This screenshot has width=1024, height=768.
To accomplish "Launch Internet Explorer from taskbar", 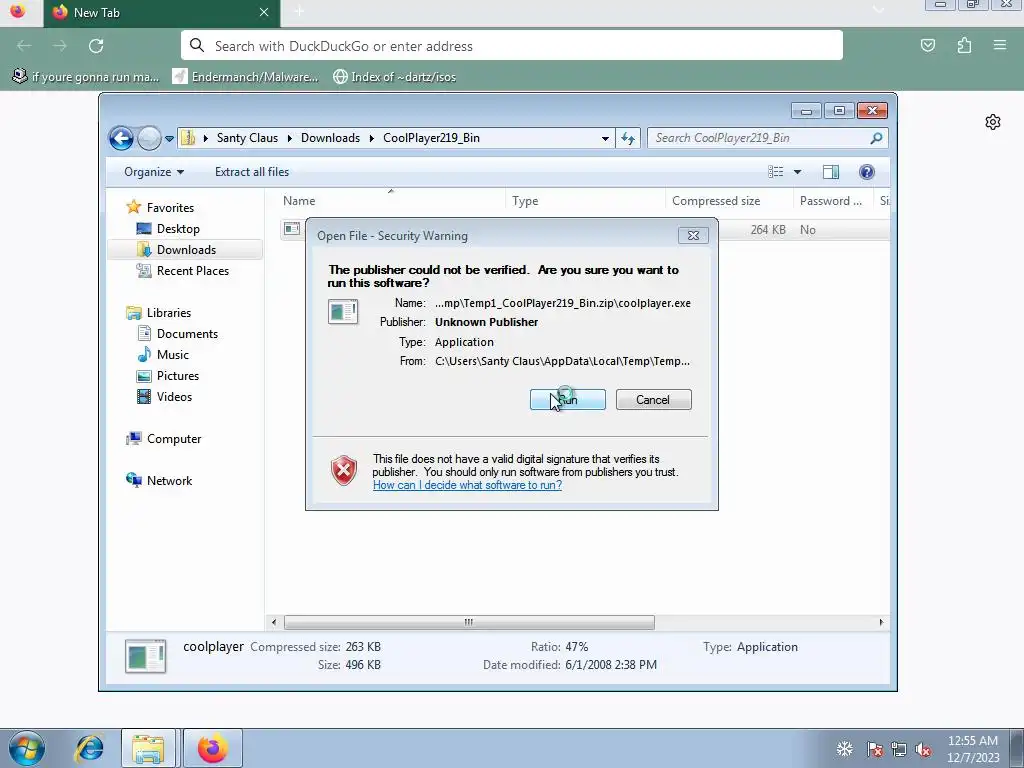I will [x=89, y=748].
